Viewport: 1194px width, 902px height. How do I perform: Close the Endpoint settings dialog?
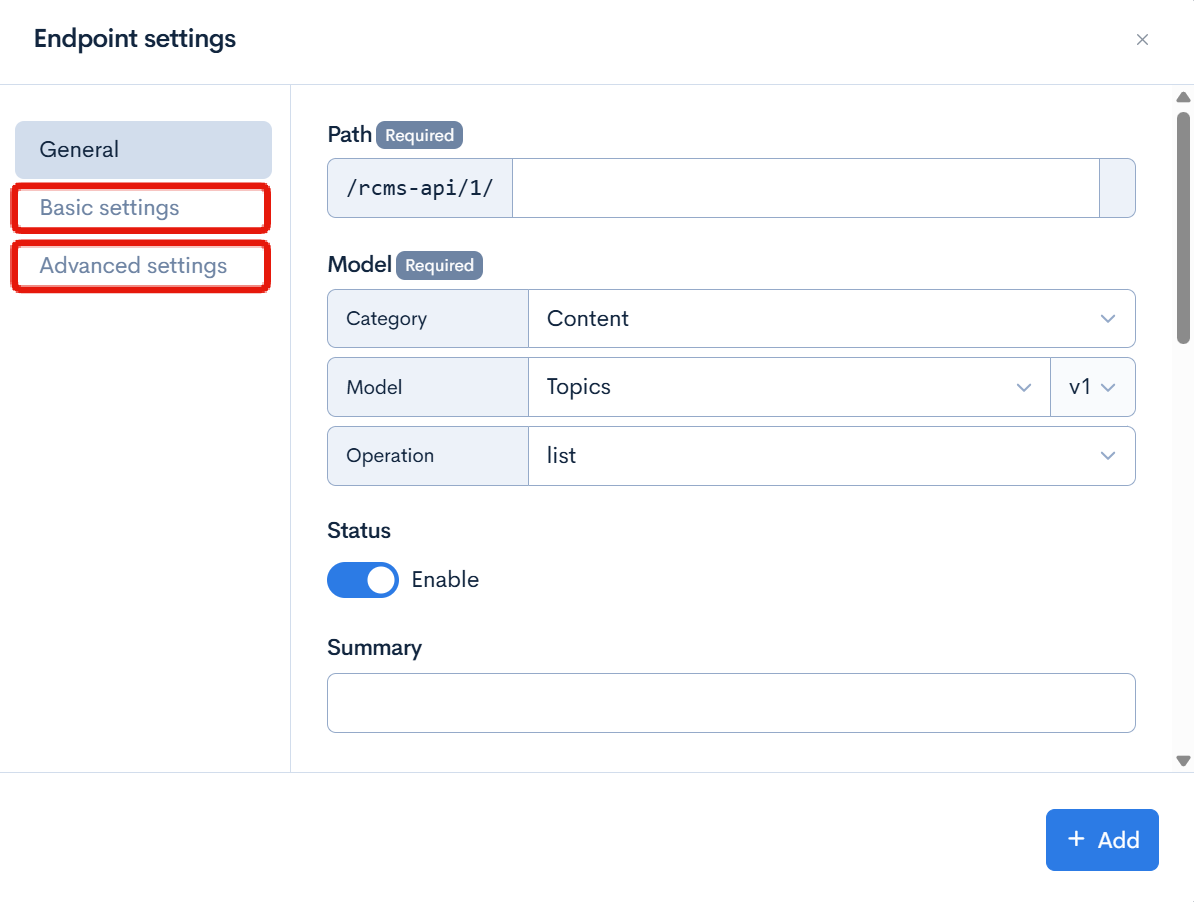(1142, 40)
